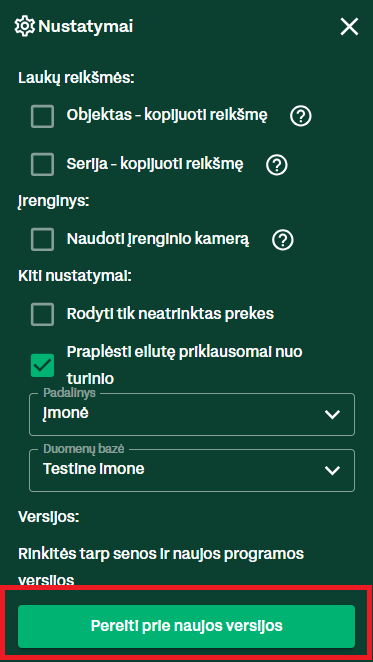Click Pereiti prie naujos versijos button
The width and height of the screenshot is (373, 662).
186,626
